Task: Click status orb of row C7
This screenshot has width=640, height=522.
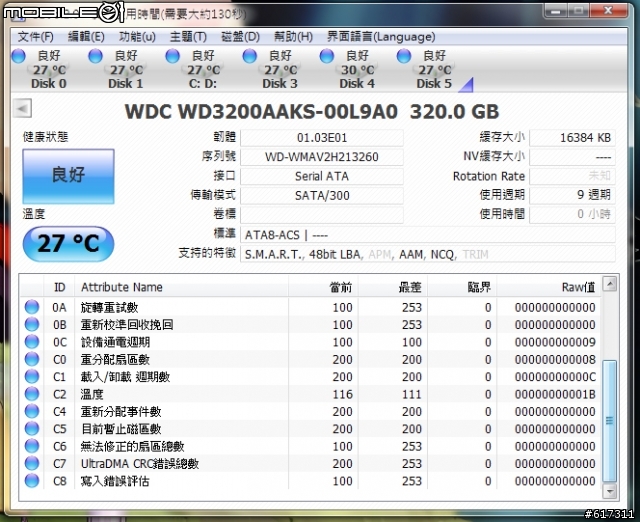Action: (32, 463)
